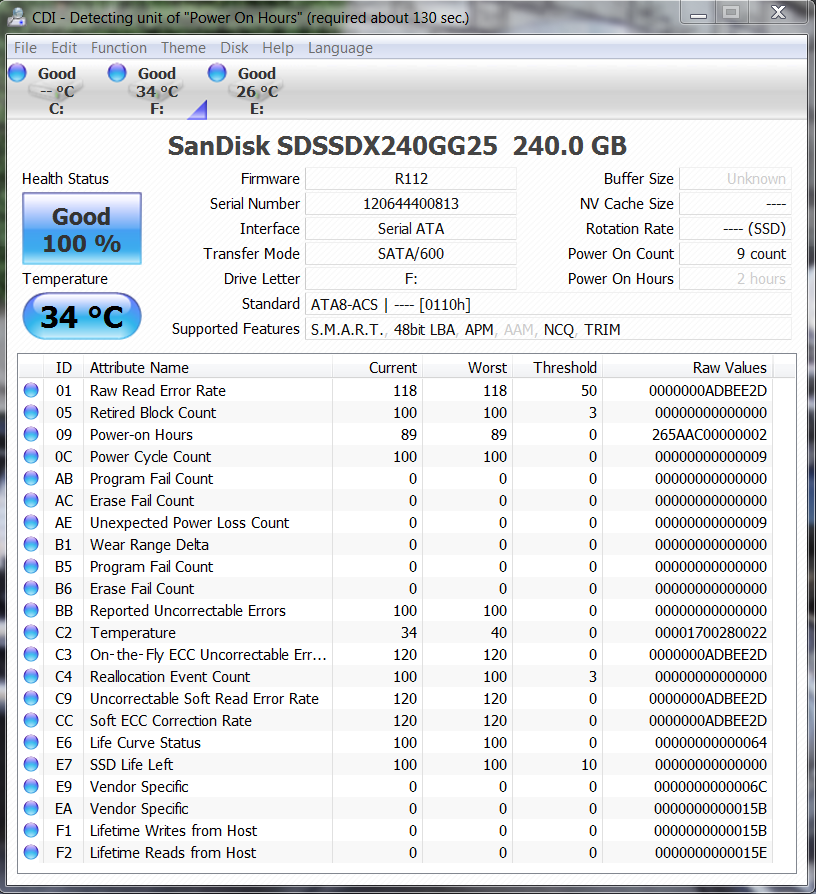This screenshot has height=894, width=816.
Task: Click the 34 °C temperature button
Action: click(82, 317)
